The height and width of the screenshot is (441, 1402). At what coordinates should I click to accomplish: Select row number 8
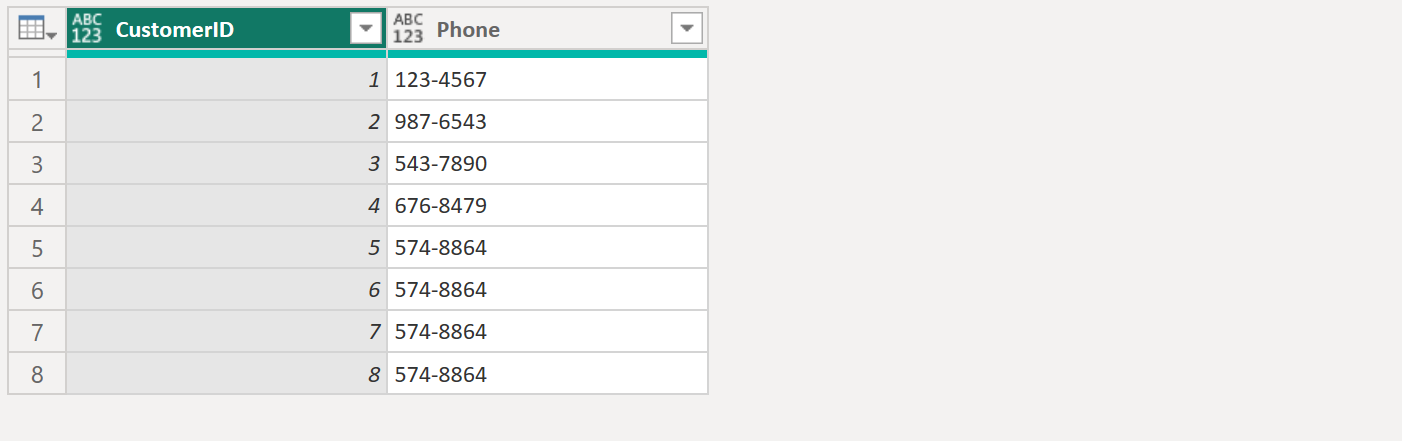37,374
